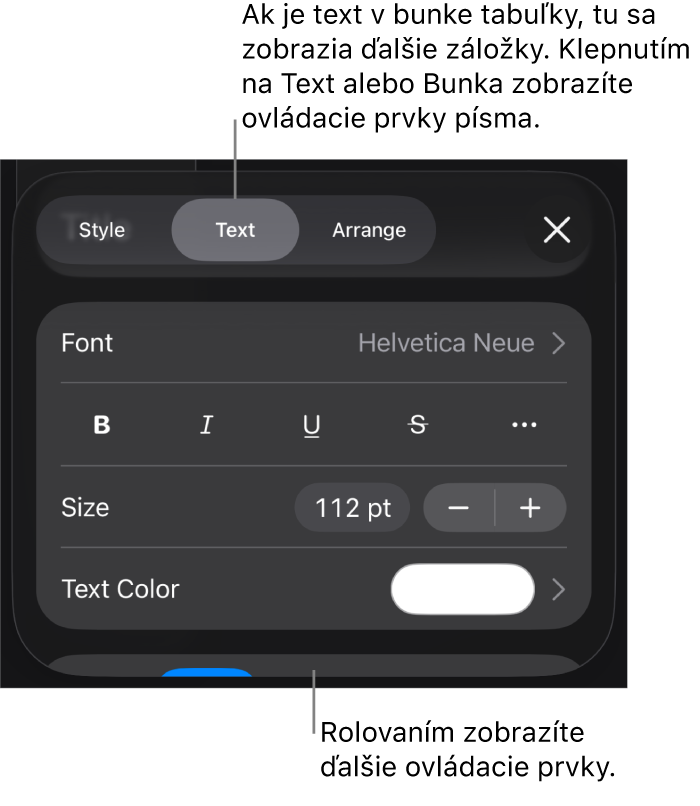This screenshot has height=806, width=700.
Task: Tap the Text Color label
Action: [x=120, y=589]
